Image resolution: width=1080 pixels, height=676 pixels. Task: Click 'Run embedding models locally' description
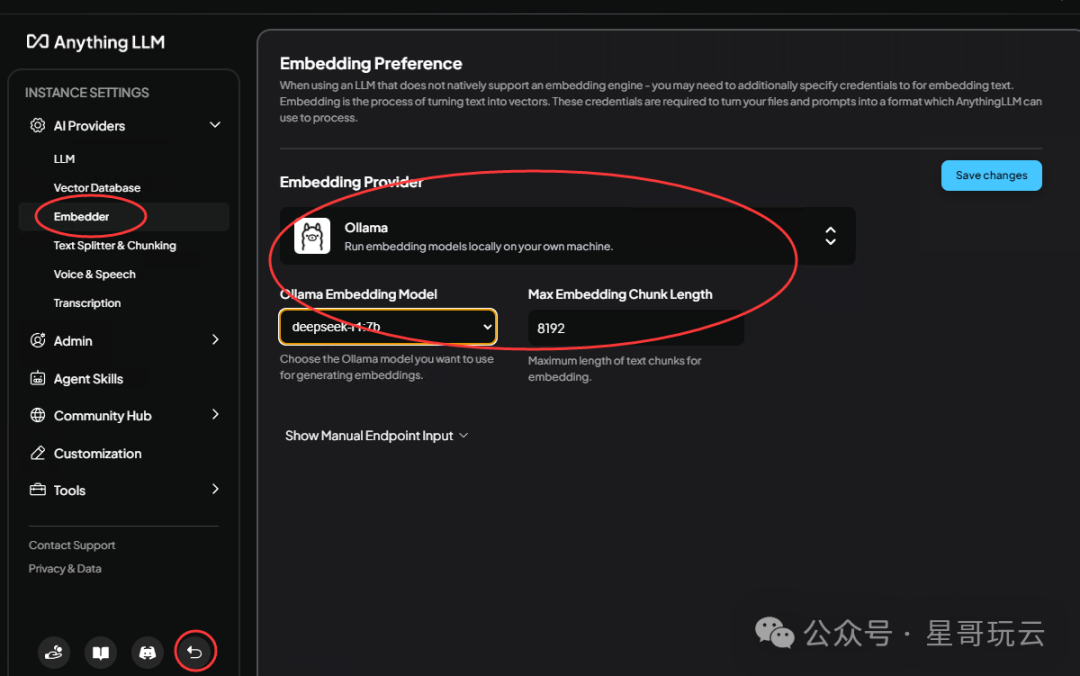(x=478, y=246)
